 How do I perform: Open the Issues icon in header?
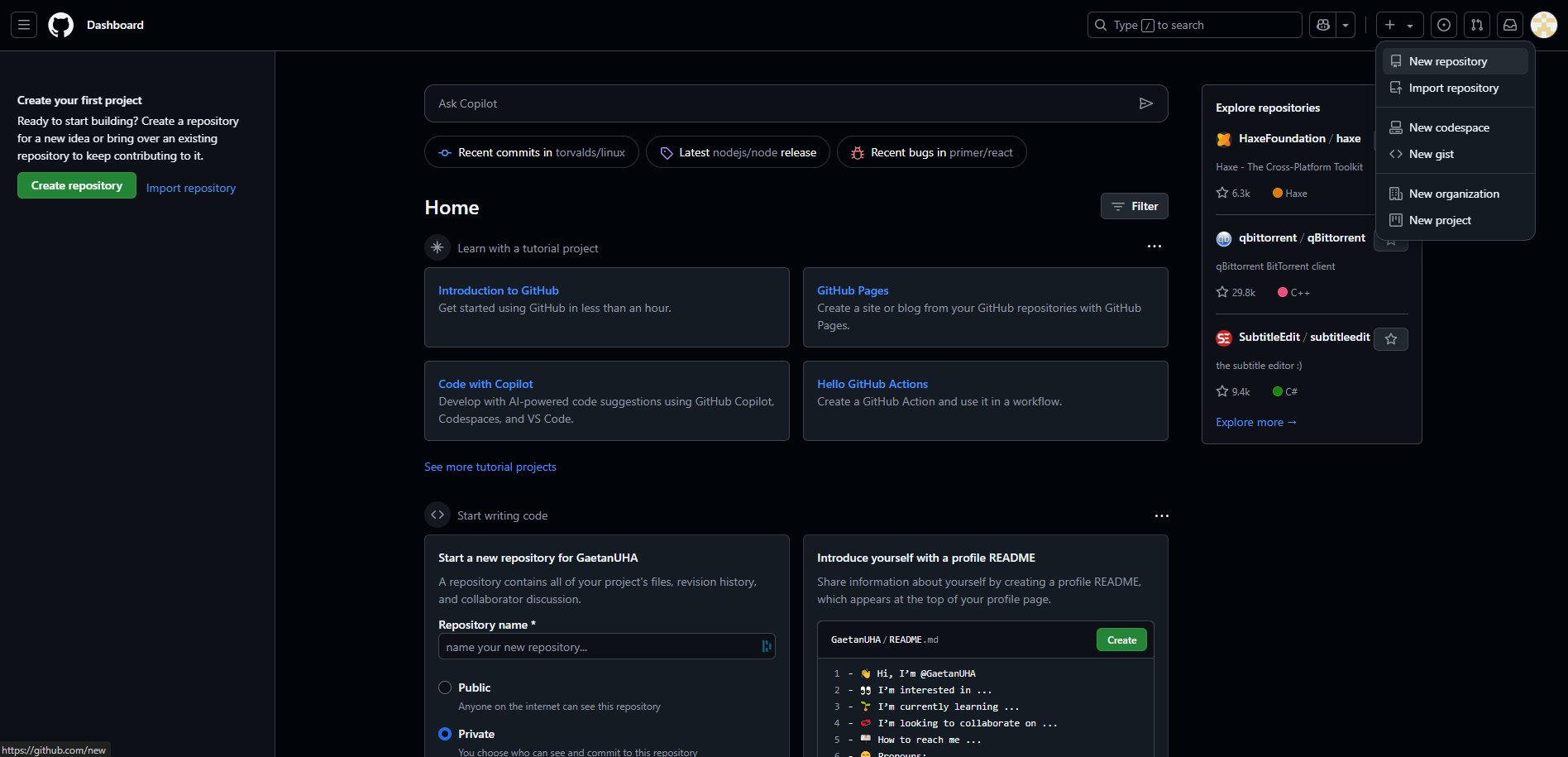1443,25
